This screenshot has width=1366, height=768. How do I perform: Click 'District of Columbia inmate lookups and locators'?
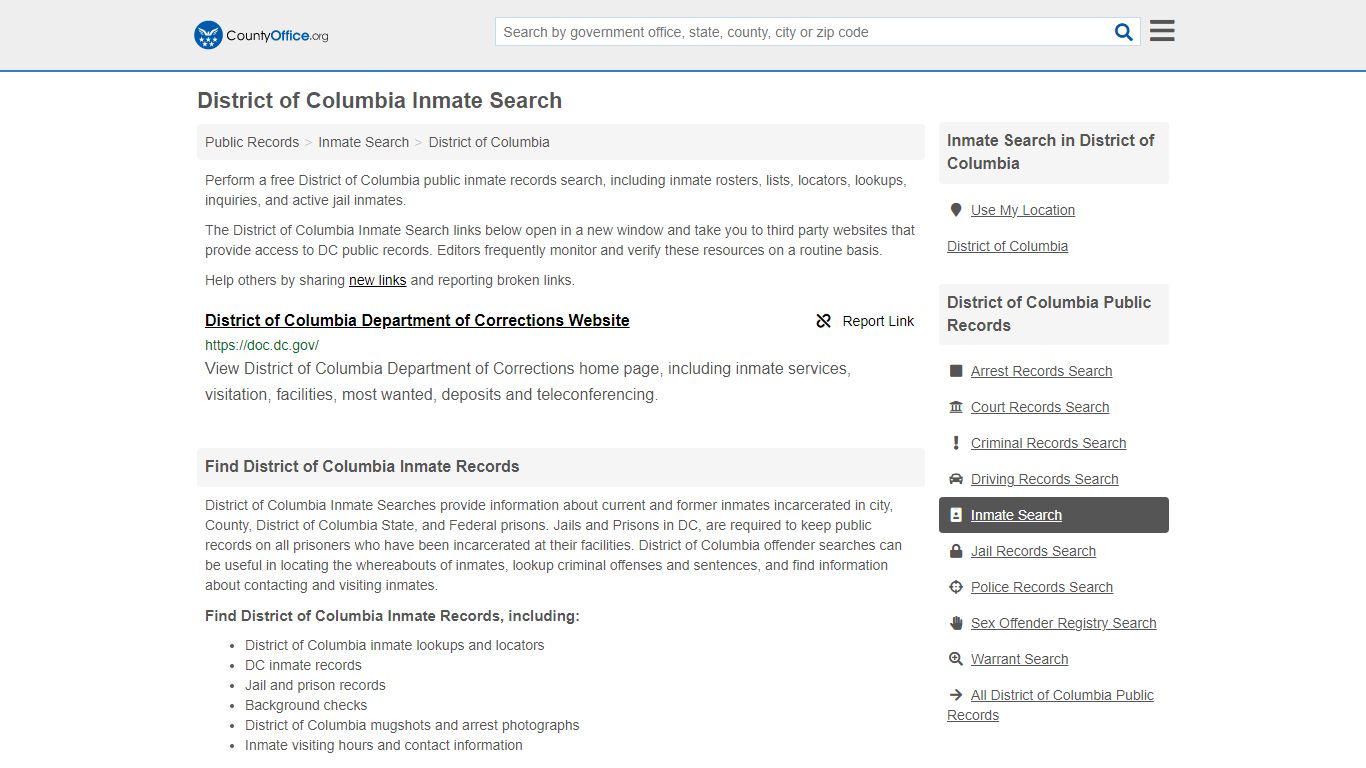[395, 645]
